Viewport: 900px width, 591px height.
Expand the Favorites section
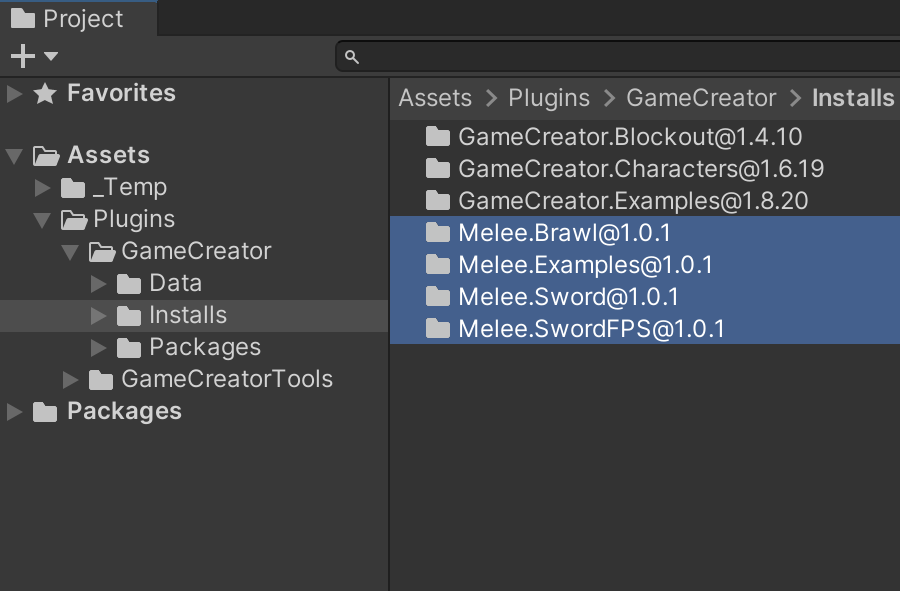pos(14,94)
